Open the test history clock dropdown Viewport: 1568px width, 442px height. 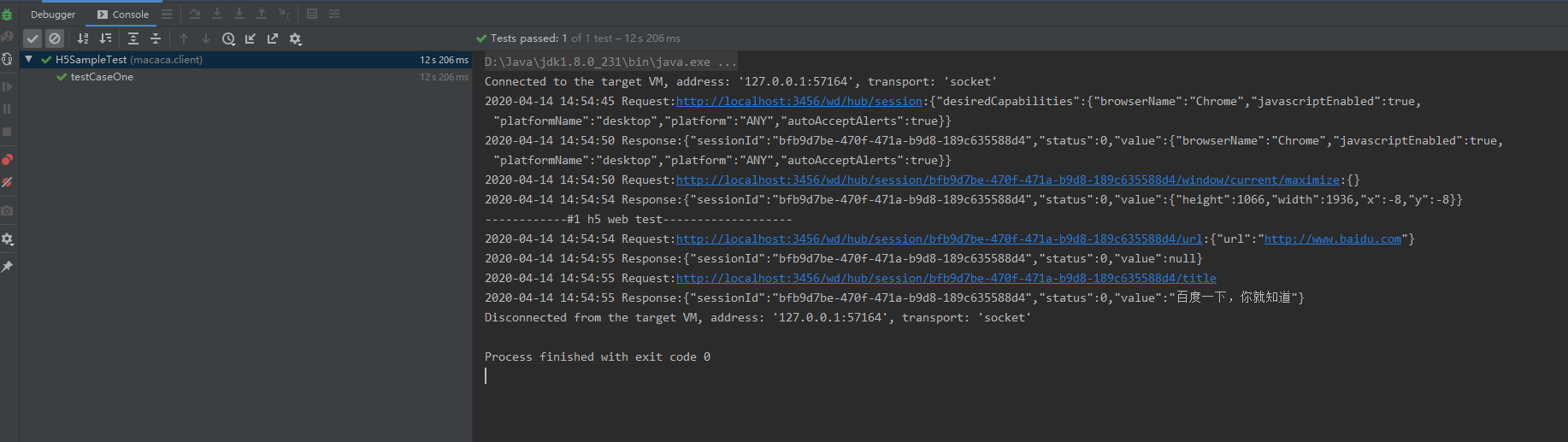pos(228,38)
